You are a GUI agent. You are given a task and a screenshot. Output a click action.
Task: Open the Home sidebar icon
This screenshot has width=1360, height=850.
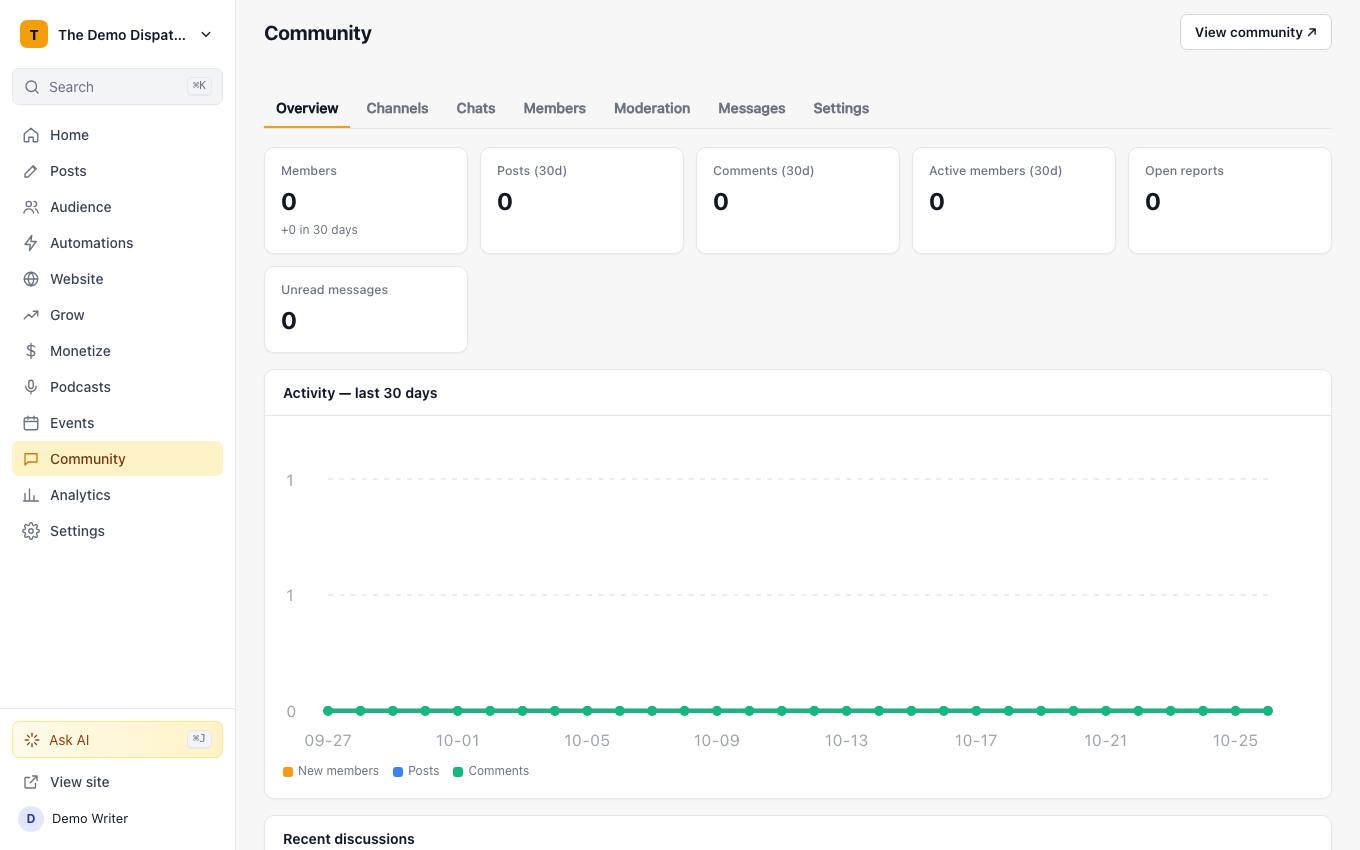(31, 135)
